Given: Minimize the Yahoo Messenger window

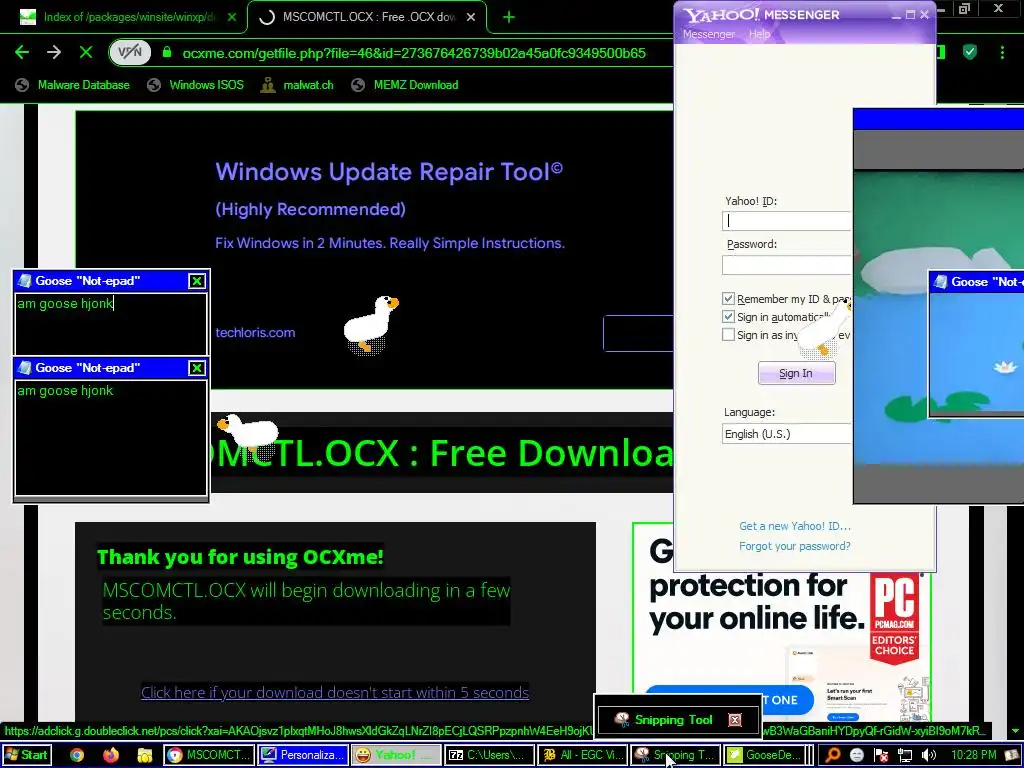Looking at the screenshot, I should point(896,14).
